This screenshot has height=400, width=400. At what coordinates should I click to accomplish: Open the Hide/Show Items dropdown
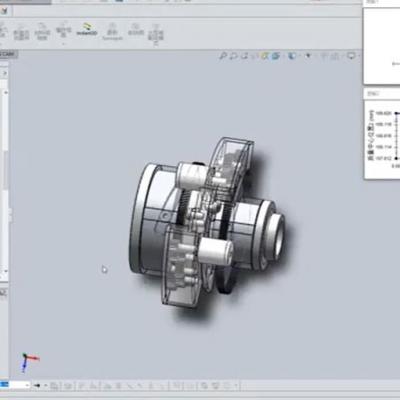pos(308,56)
